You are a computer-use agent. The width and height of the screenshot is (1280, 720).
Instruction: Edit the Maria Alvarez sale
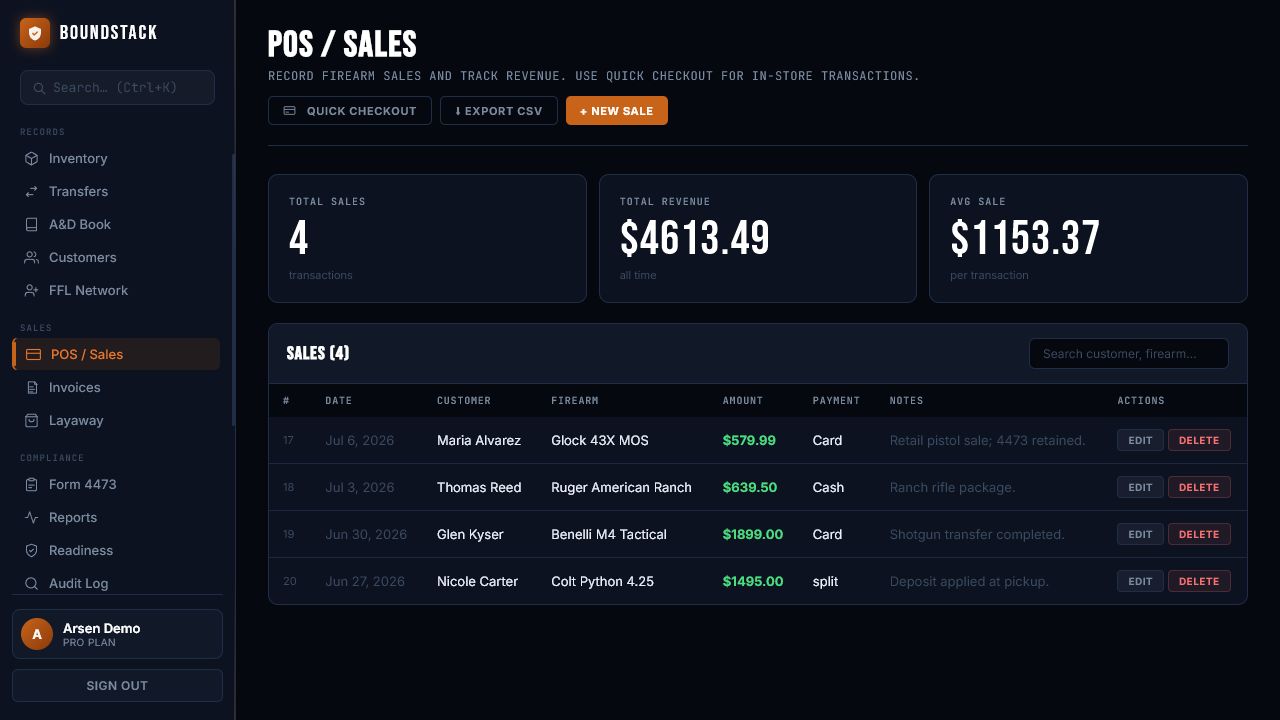[x=1141, y=440]
